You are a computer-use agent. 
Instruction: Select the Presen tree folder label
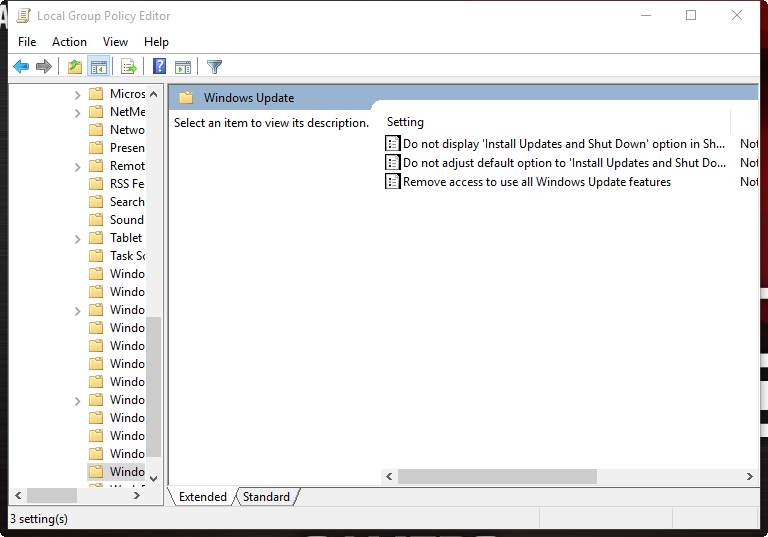(x=127, y=147)
